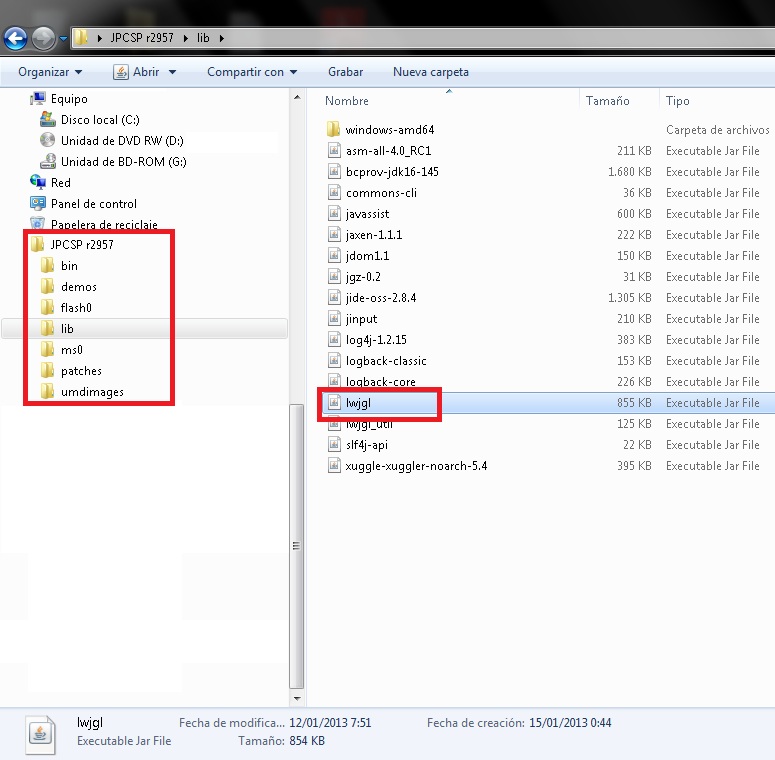
Task: Select the patches folder in tree
Action: tap(81, 371)
